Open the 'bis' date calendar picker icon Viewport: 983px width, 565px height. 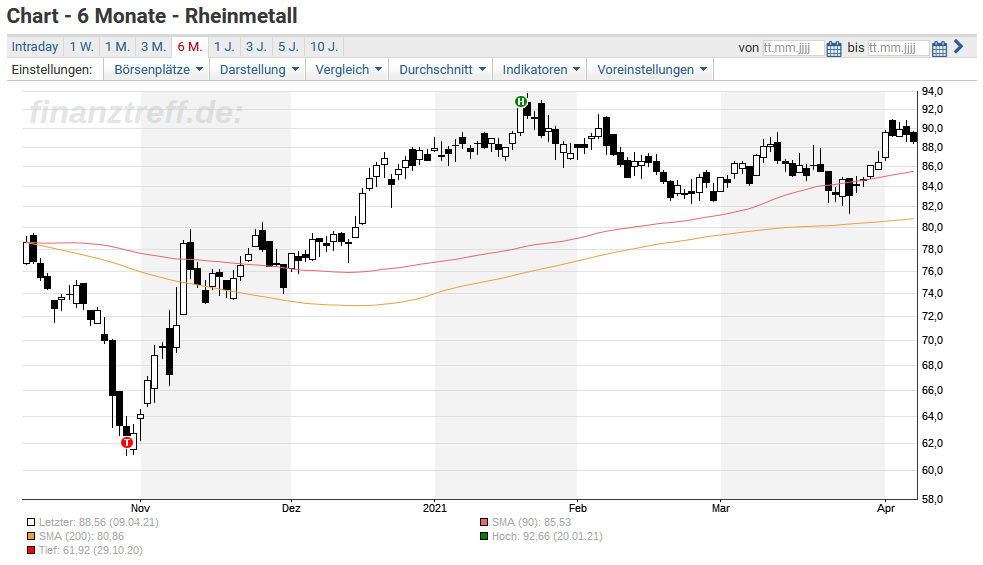coord(939,48)
